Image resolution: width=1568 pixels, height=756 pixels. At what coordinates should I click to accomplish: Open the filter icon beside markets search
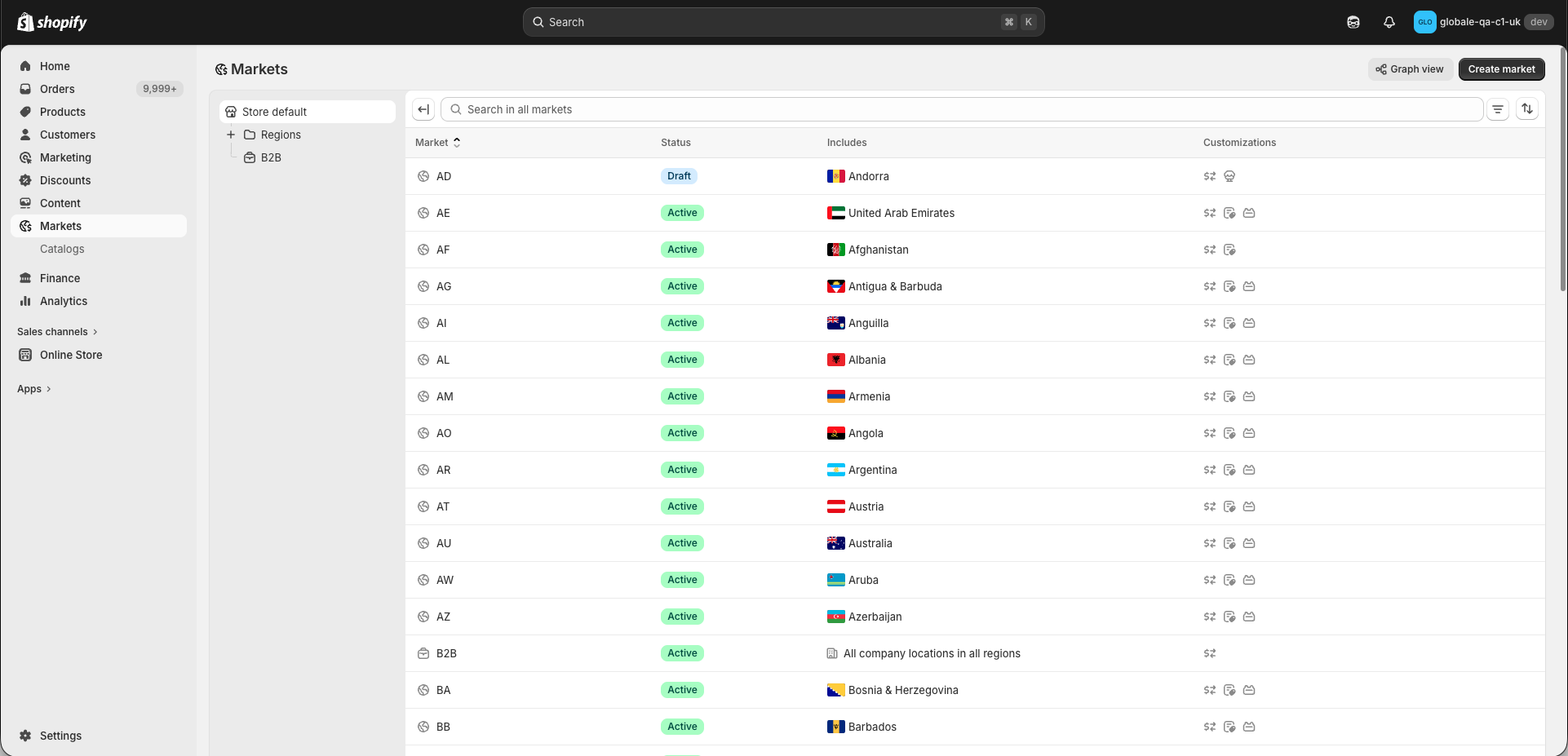tap(1497, 109)
